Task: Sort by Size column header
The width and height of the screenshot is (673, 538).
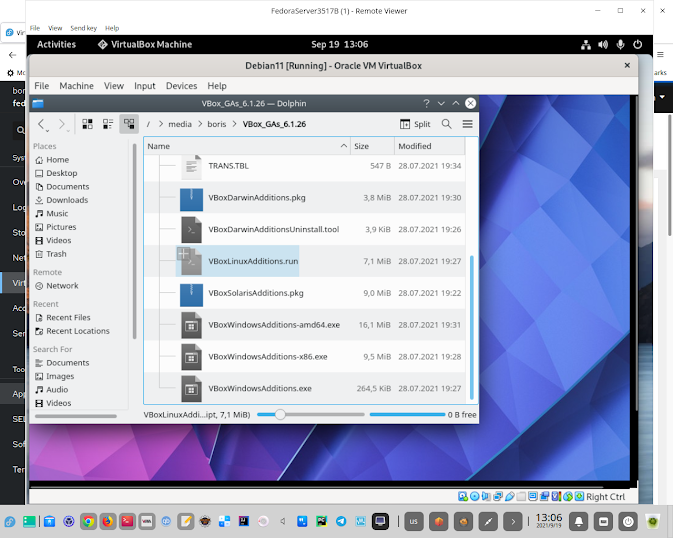Action: pos(373,146)
